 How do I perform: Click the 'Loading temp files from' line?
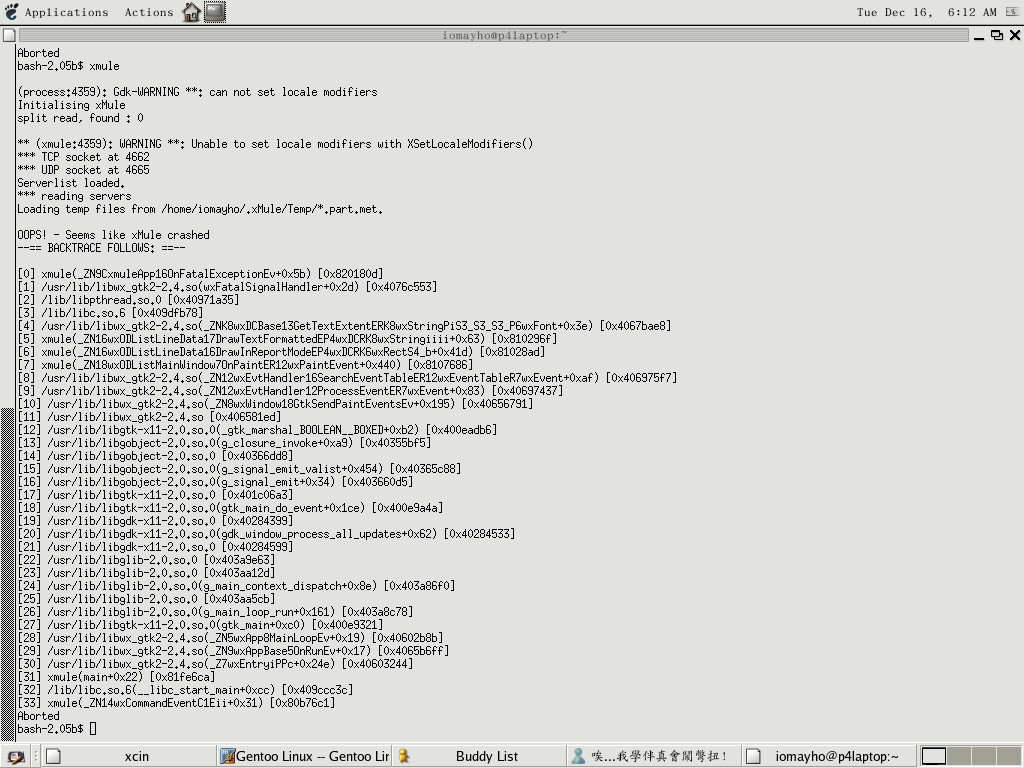pyautogui.click(x=200, y=209)
